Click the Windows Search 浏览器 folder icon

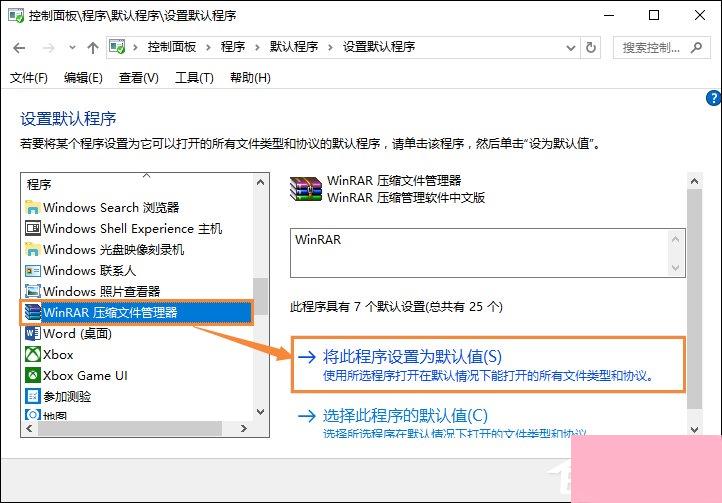(x=32, y=207)
